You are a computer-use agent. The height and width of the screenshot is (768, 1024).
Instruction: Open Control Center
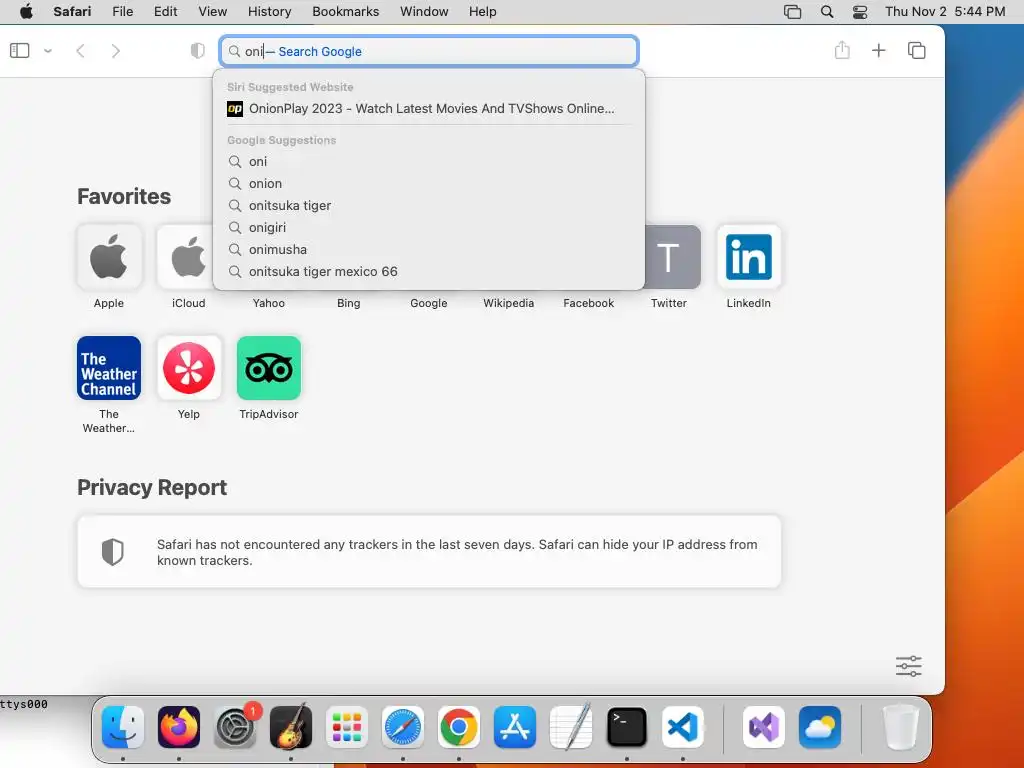coord(860,12)
